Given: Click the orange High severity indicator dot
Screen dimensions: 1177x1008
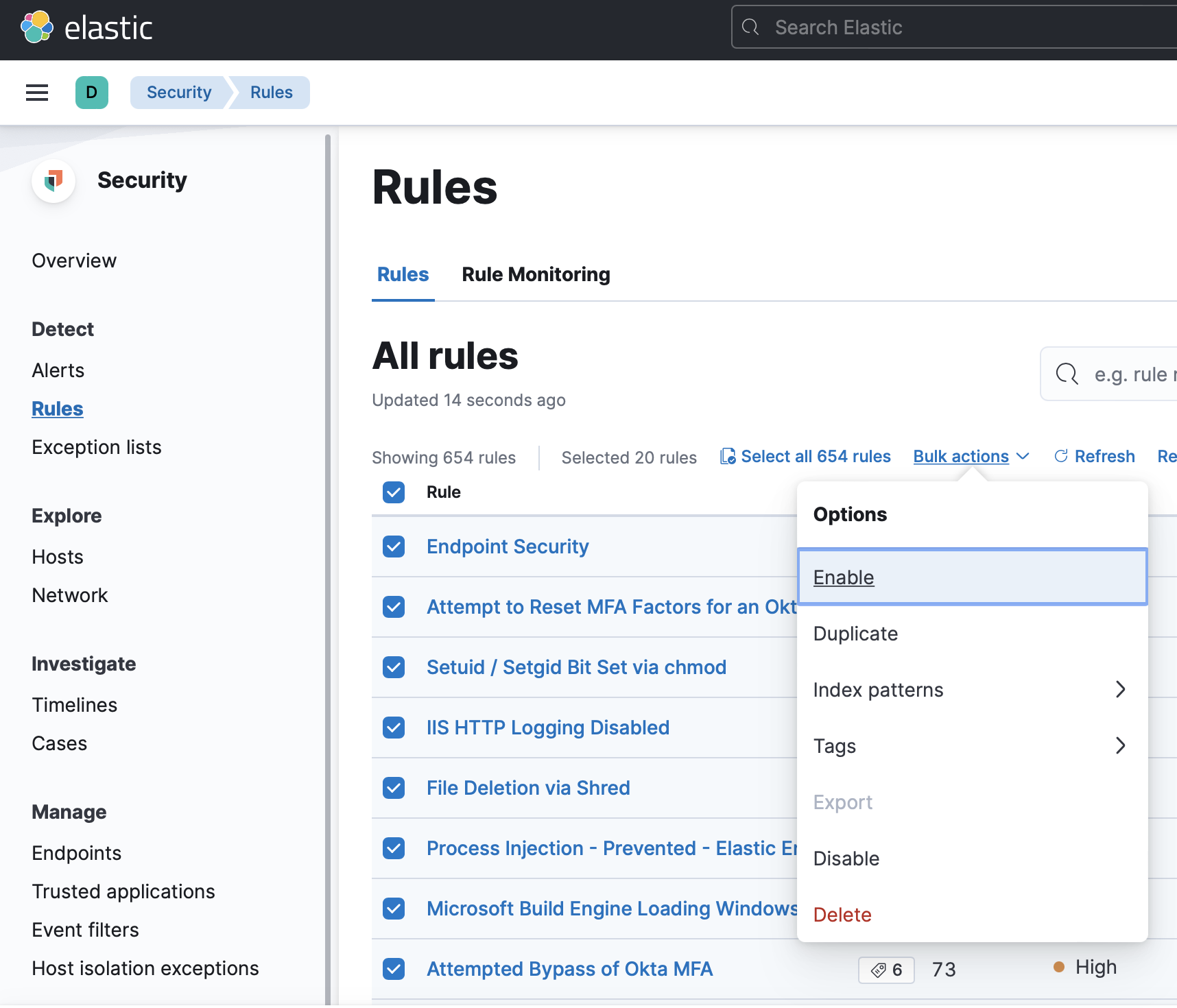Looking at the screenshot, I should coord(1060,967).
